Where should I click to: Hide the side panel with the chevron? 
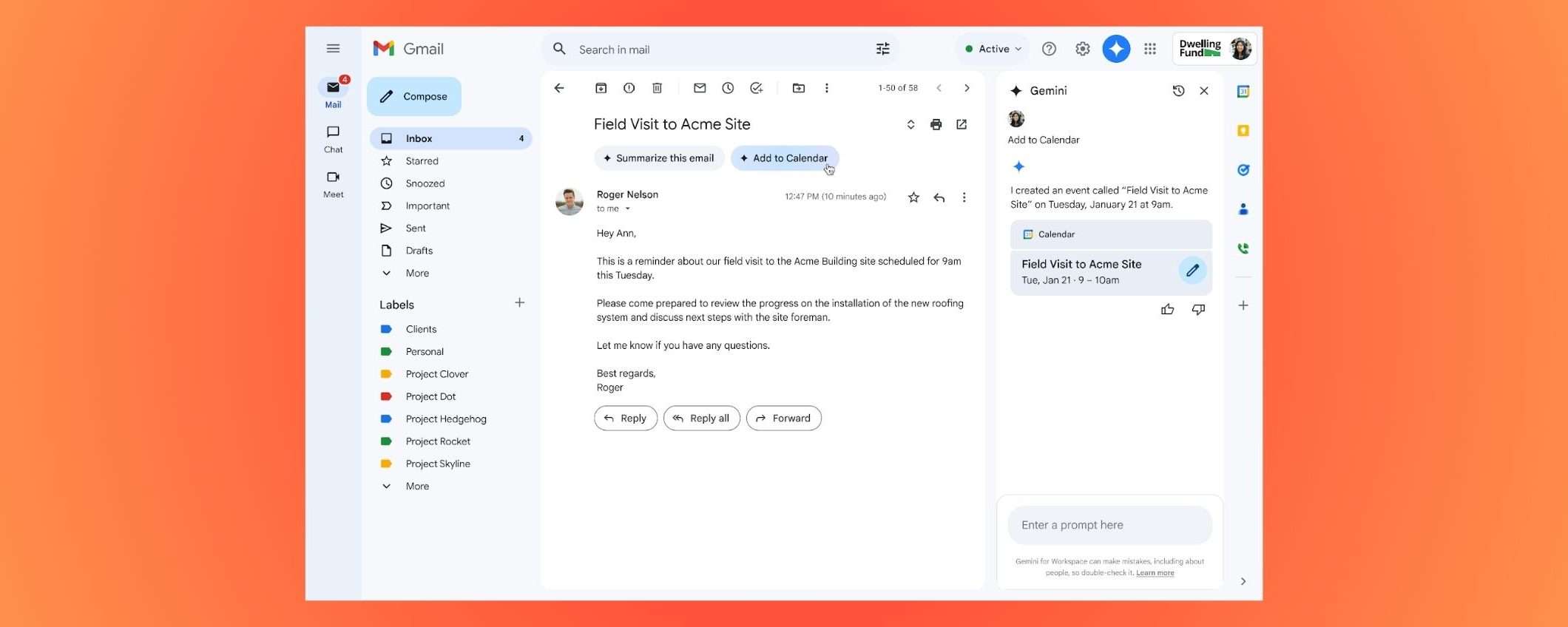(1243, 581)
